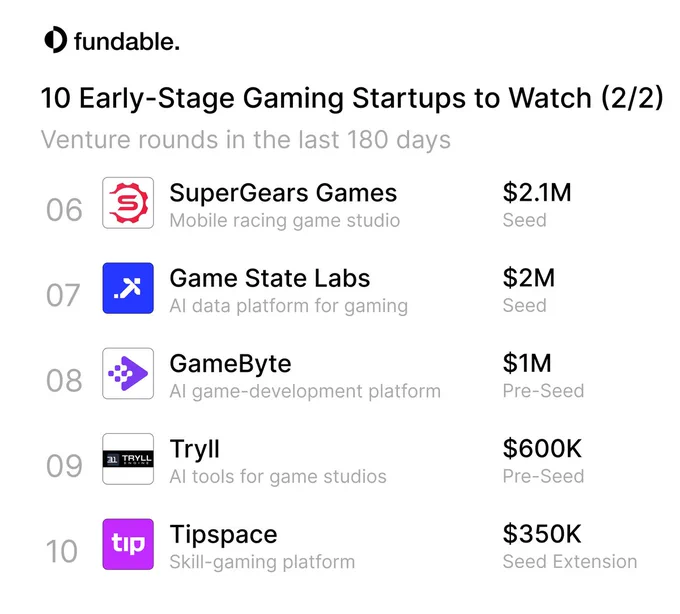Select the Seed Extension round label

click(x=570, y=562)
